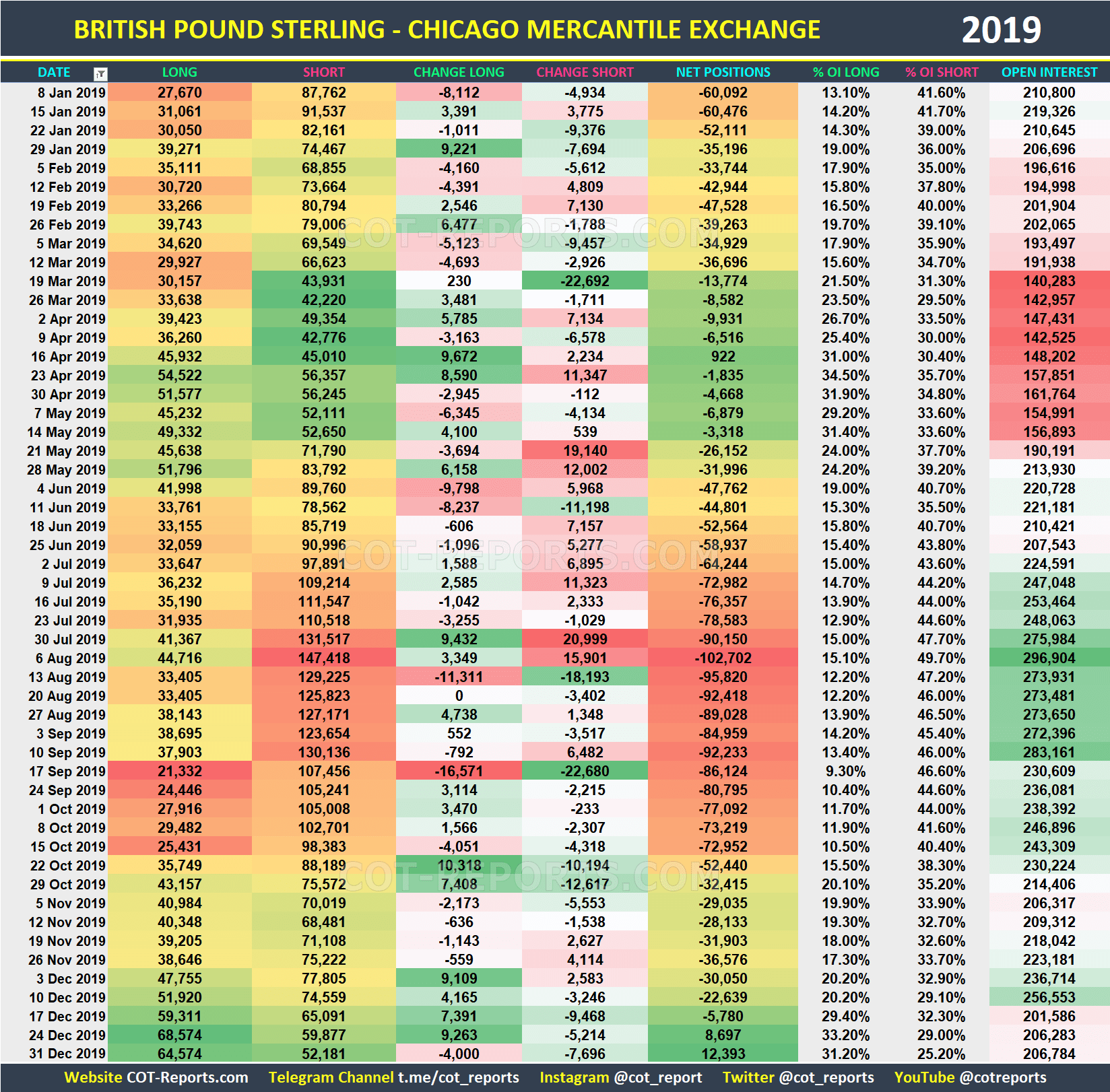1110x1092 pixels.
Task: Sort by the LONG column header
Action: tap(179, 73)
